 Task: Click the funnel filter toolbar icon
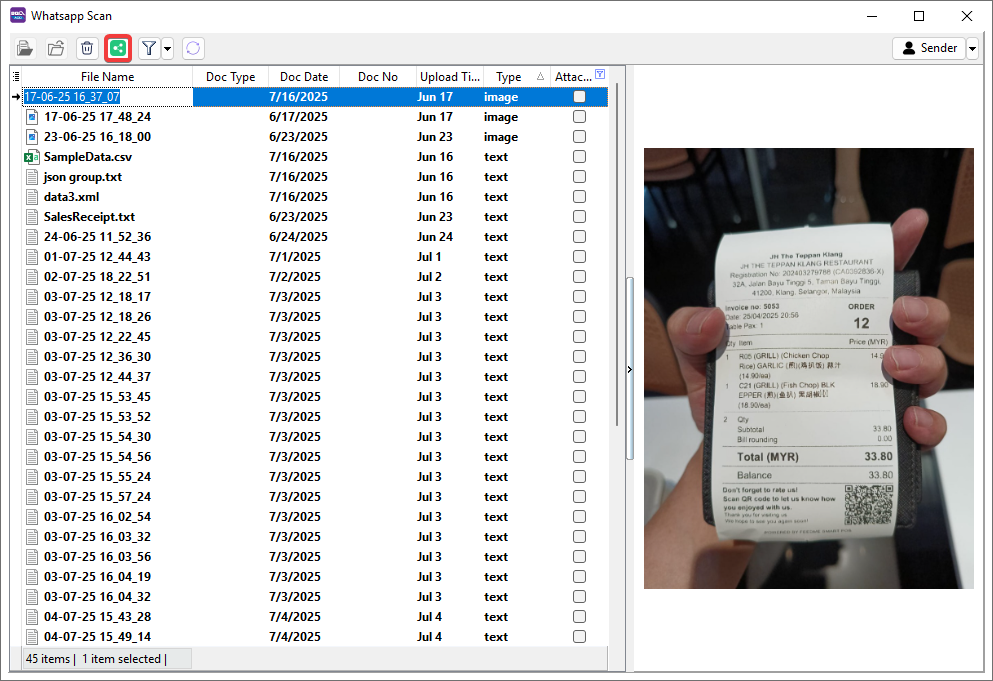(x=149, y=48)
